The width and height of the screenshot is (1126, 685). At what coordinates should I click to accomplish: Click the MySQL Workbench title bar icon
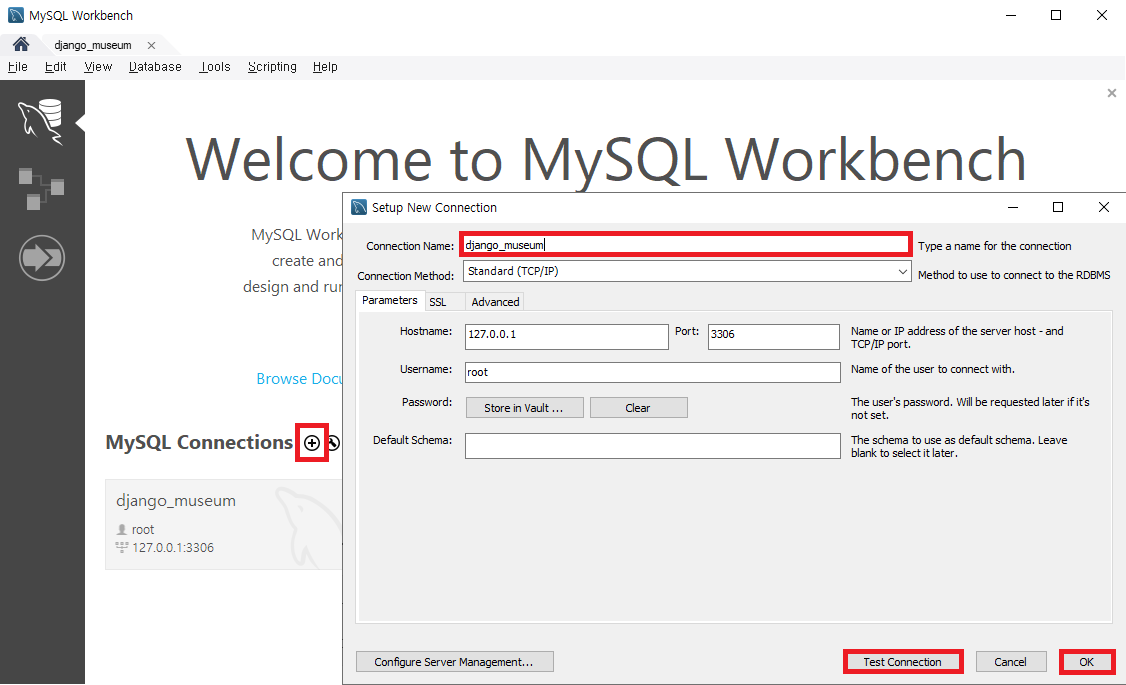click(16, 15)
